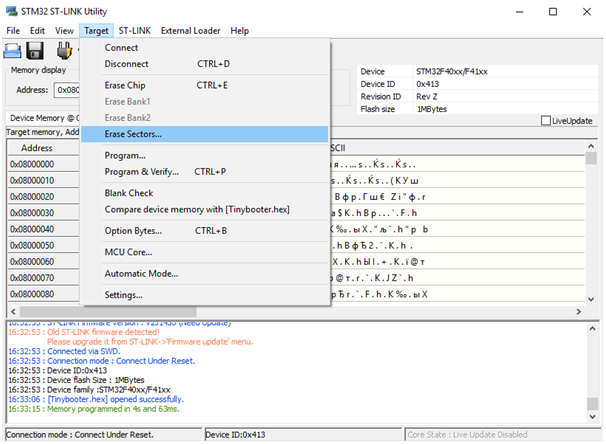This screenshot has height=444, width=606.
Task: Choose Program... from the menu
Action: pyautogui.click(x=204, y=155)
